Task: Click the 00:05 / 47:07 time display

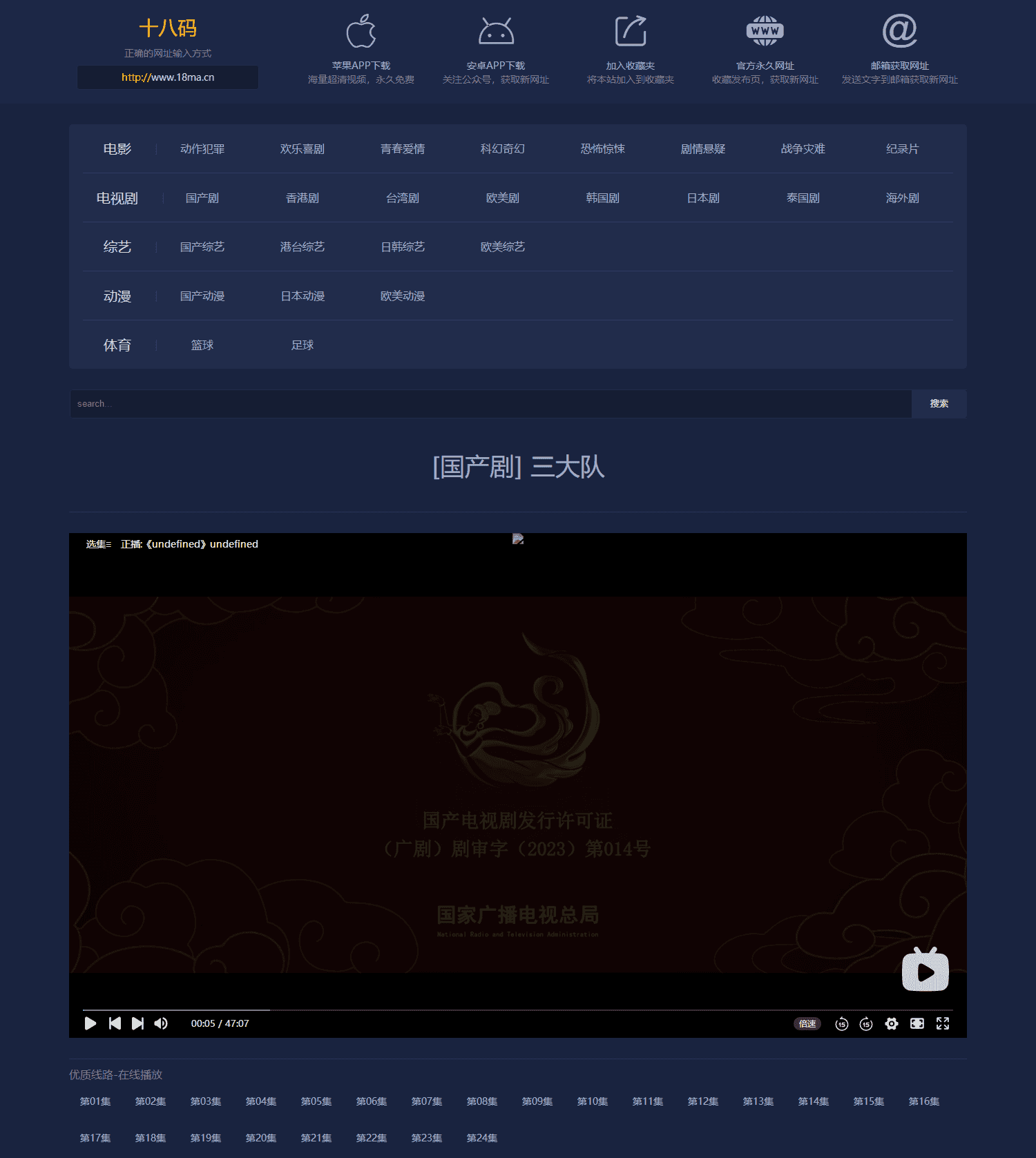Action: [220, 1023]
